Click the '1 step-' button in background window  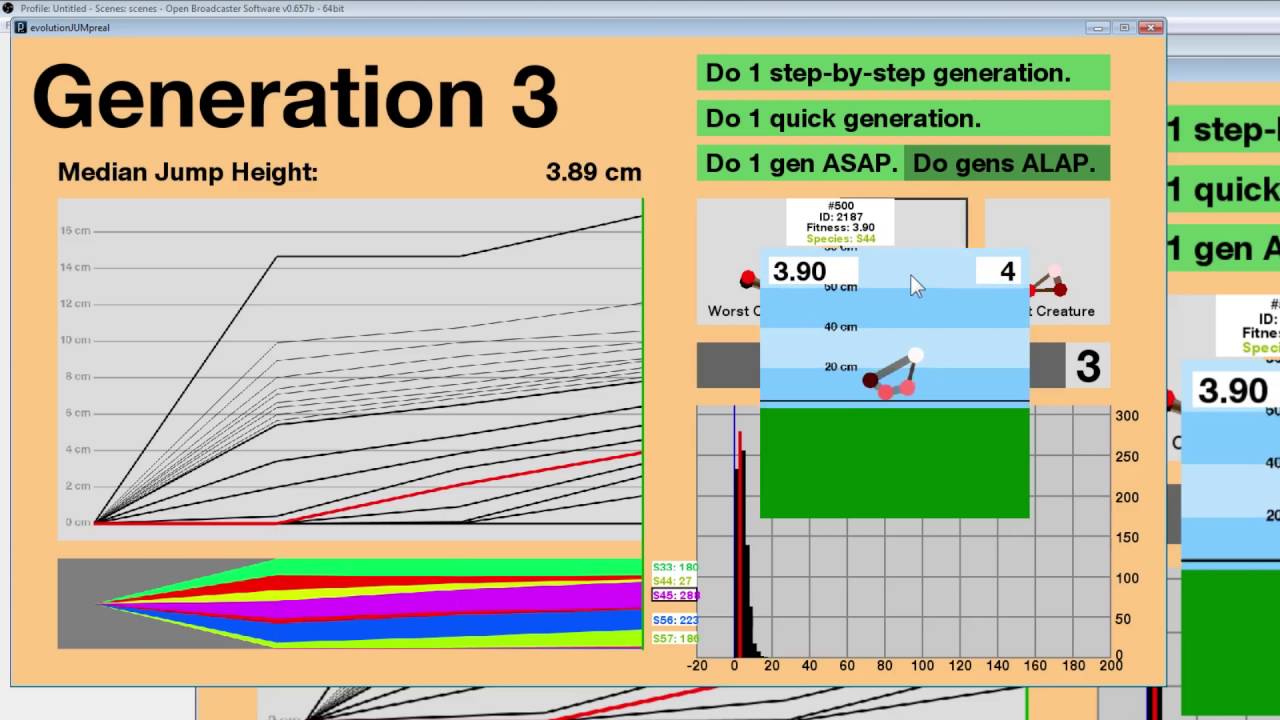pos(1222,130)
